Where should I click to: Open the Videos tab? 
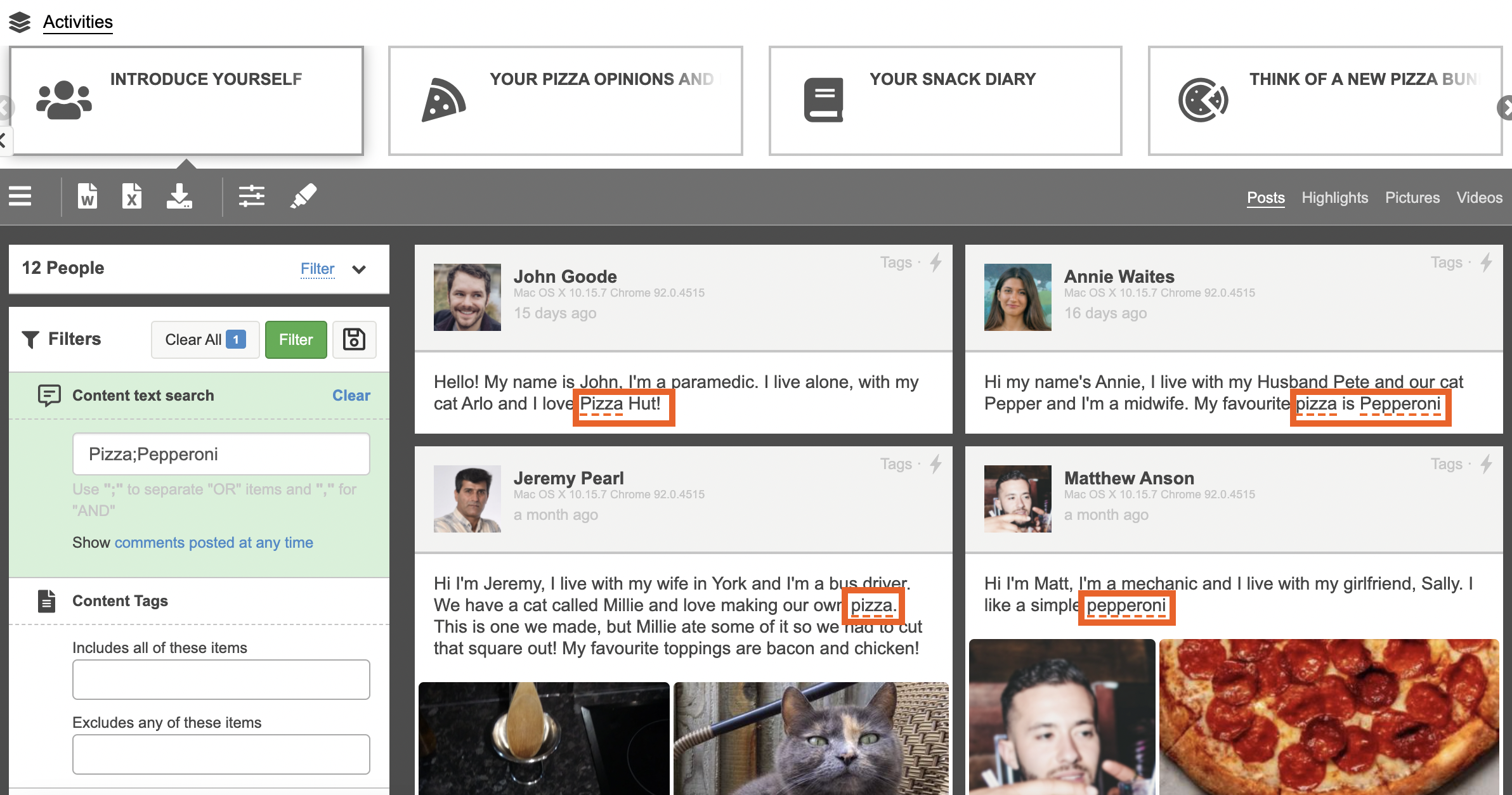coord(1479,198)
